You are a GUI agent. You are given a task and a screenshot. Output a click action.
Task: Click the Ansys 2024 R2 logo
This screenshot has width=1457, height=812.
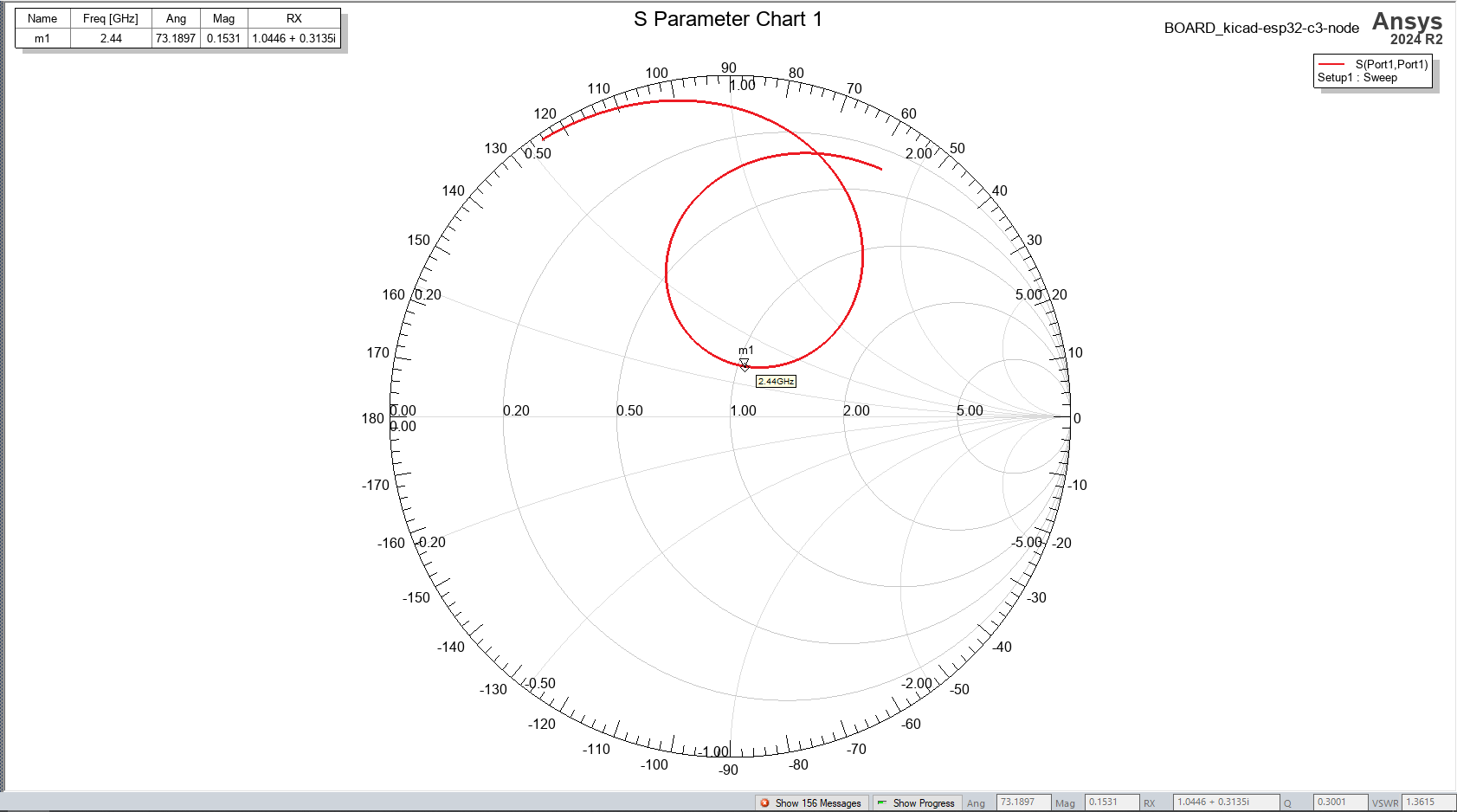click(1408, 25)
